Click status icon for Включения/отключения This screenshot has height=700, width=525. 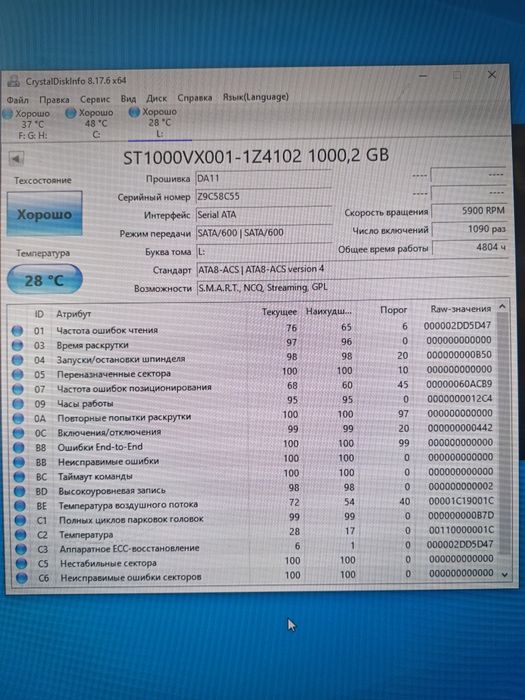19,433
